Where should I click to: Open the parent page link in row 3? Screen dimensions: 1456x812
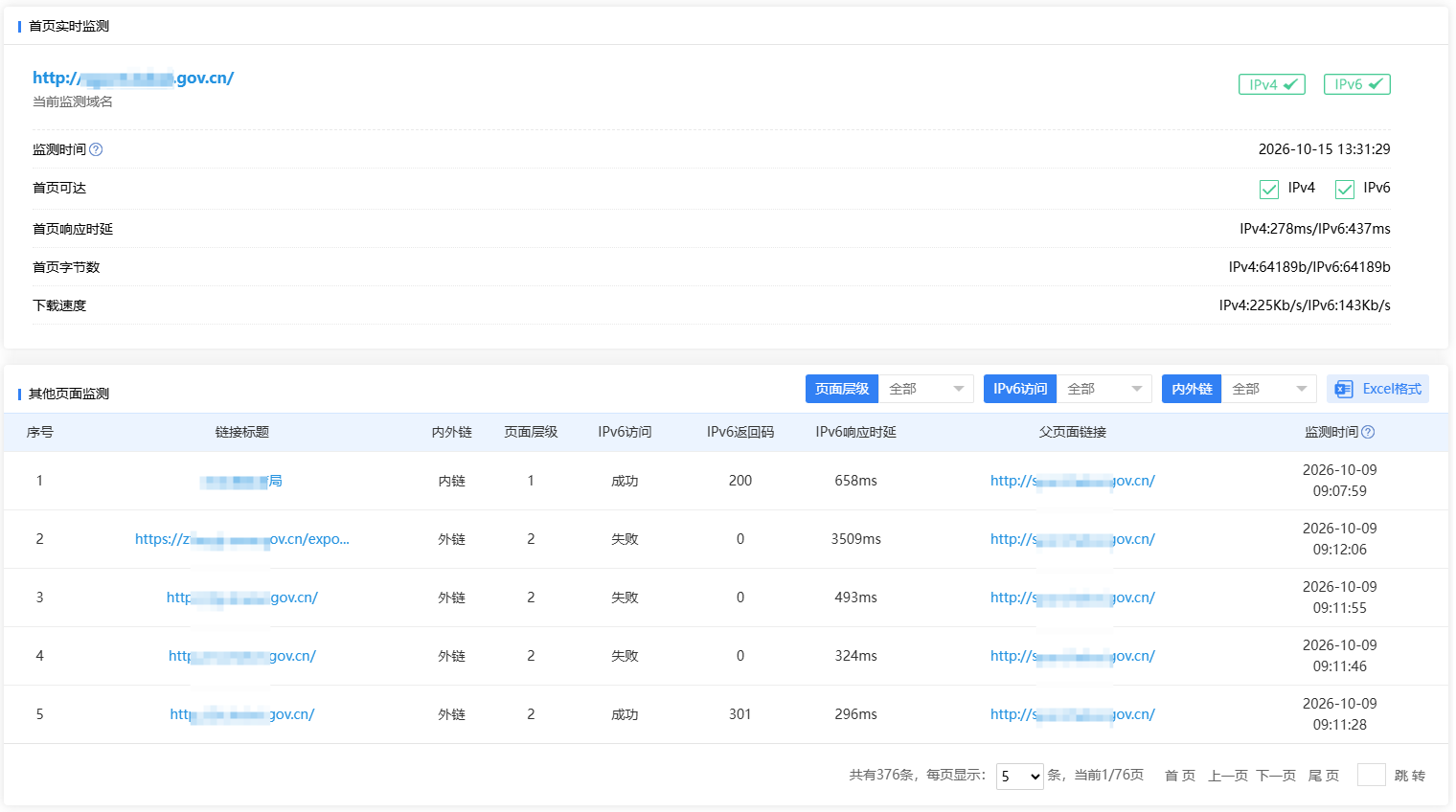(x=1073, y=598)
